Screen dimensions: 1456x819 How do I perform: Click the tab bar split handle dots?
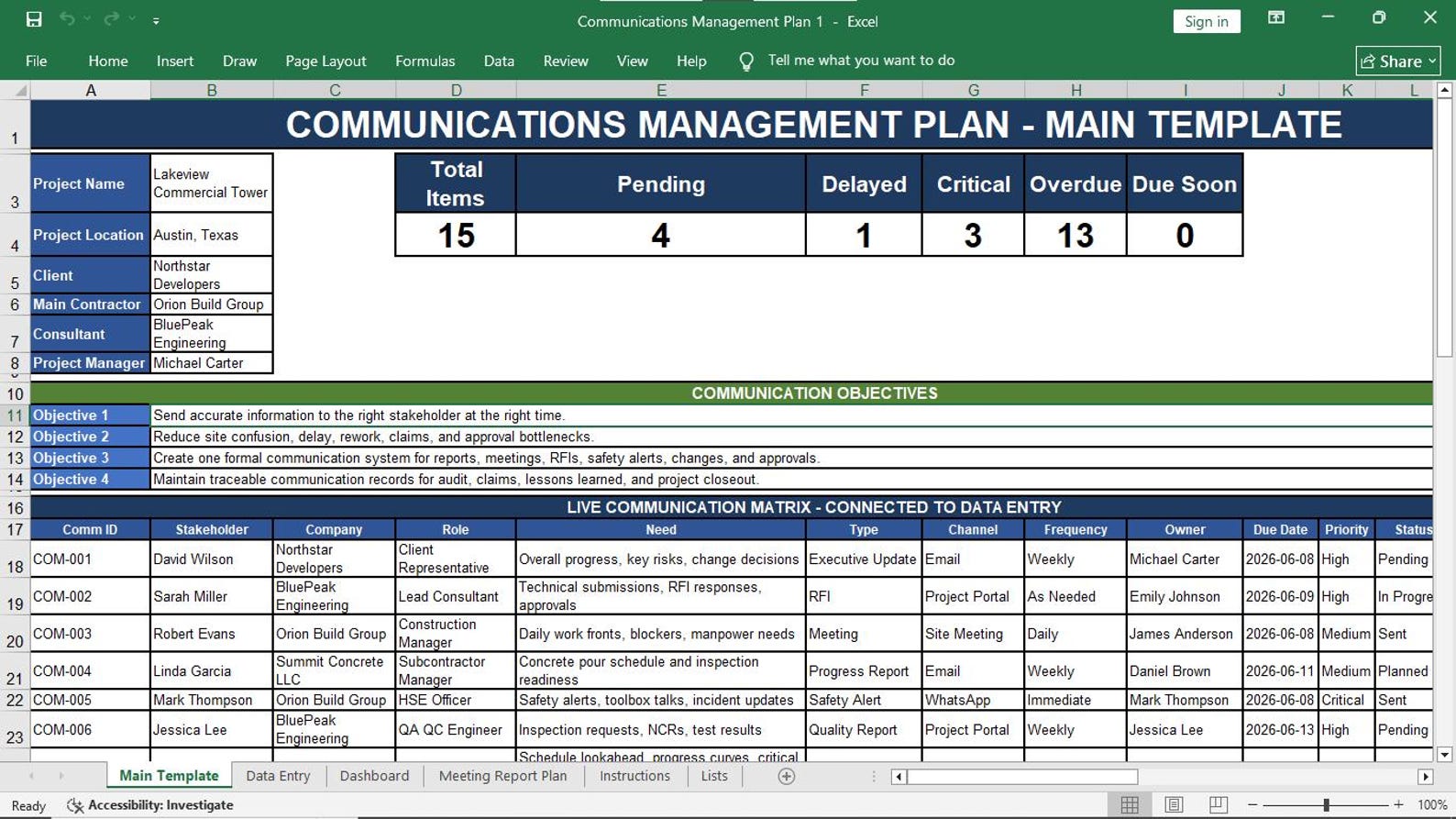[x=874, y=777]
